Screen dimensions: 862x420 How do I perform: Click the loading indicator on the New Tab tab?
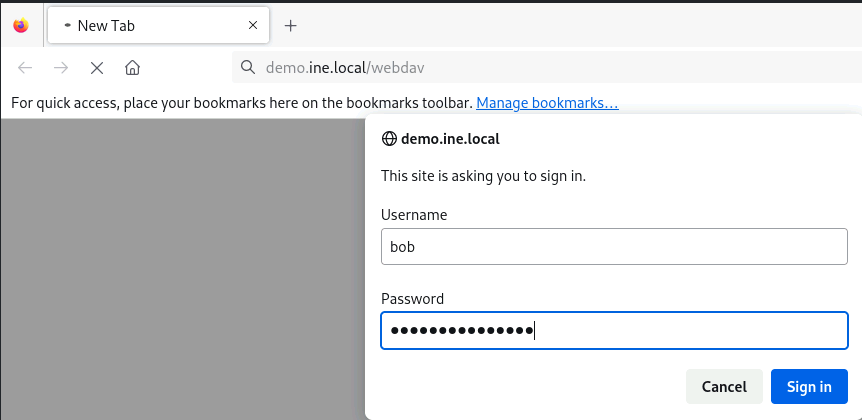point(66,26)
